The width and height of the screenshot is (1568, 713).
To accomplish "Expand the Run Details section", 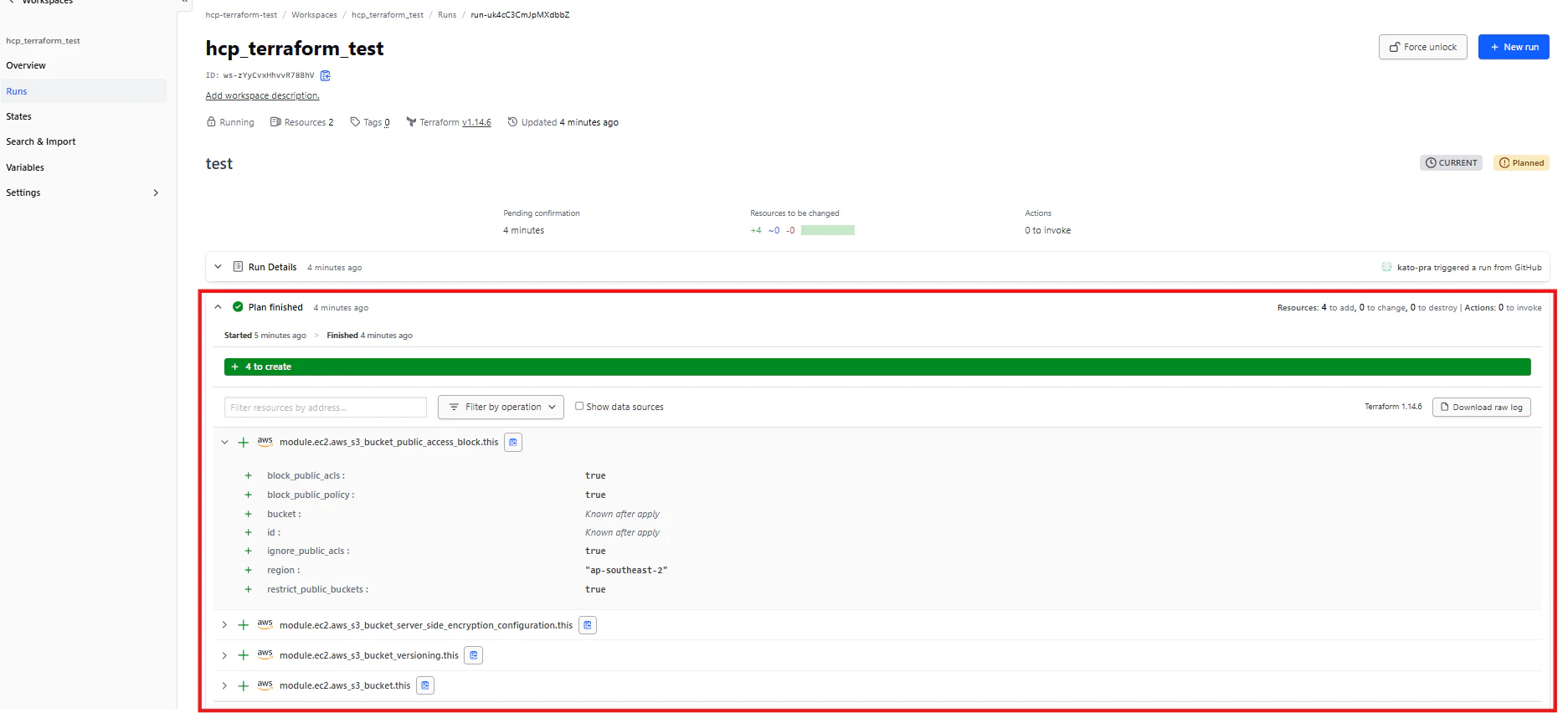I will pos(218,267).
